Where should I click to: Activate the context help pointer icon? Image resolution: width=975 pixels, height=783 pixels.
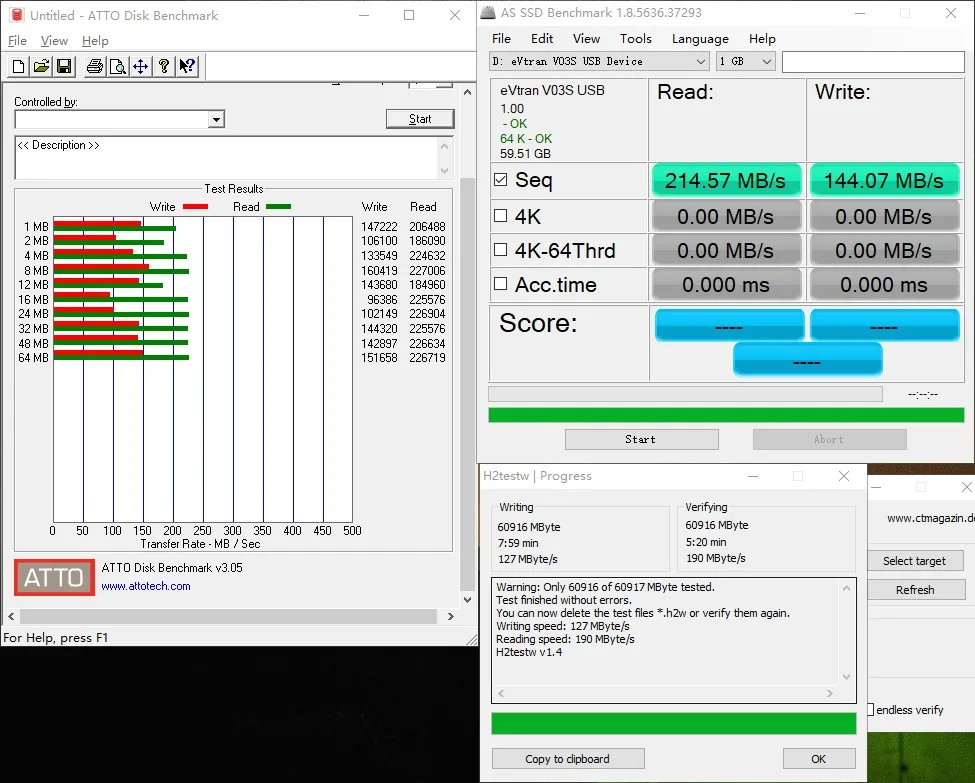click(187, 67)
